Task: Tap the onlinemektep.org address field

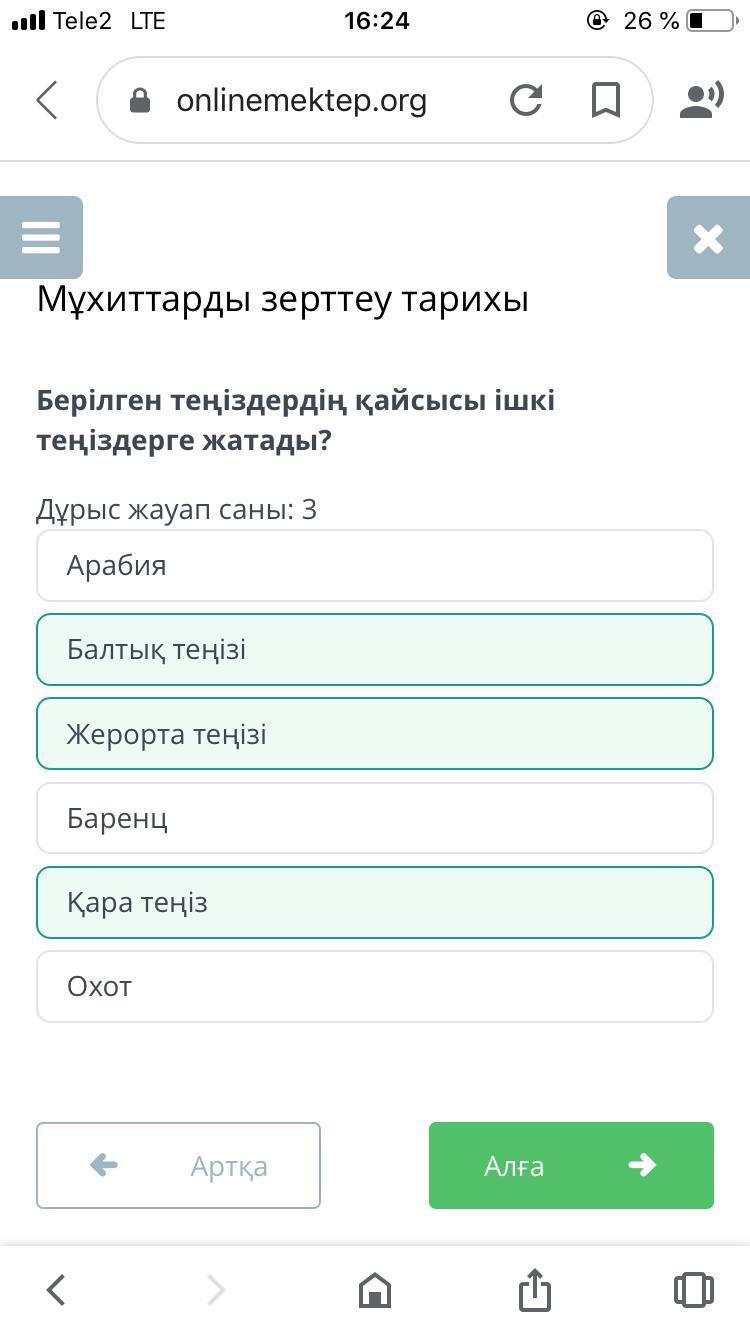Action: tap(301, 100)
